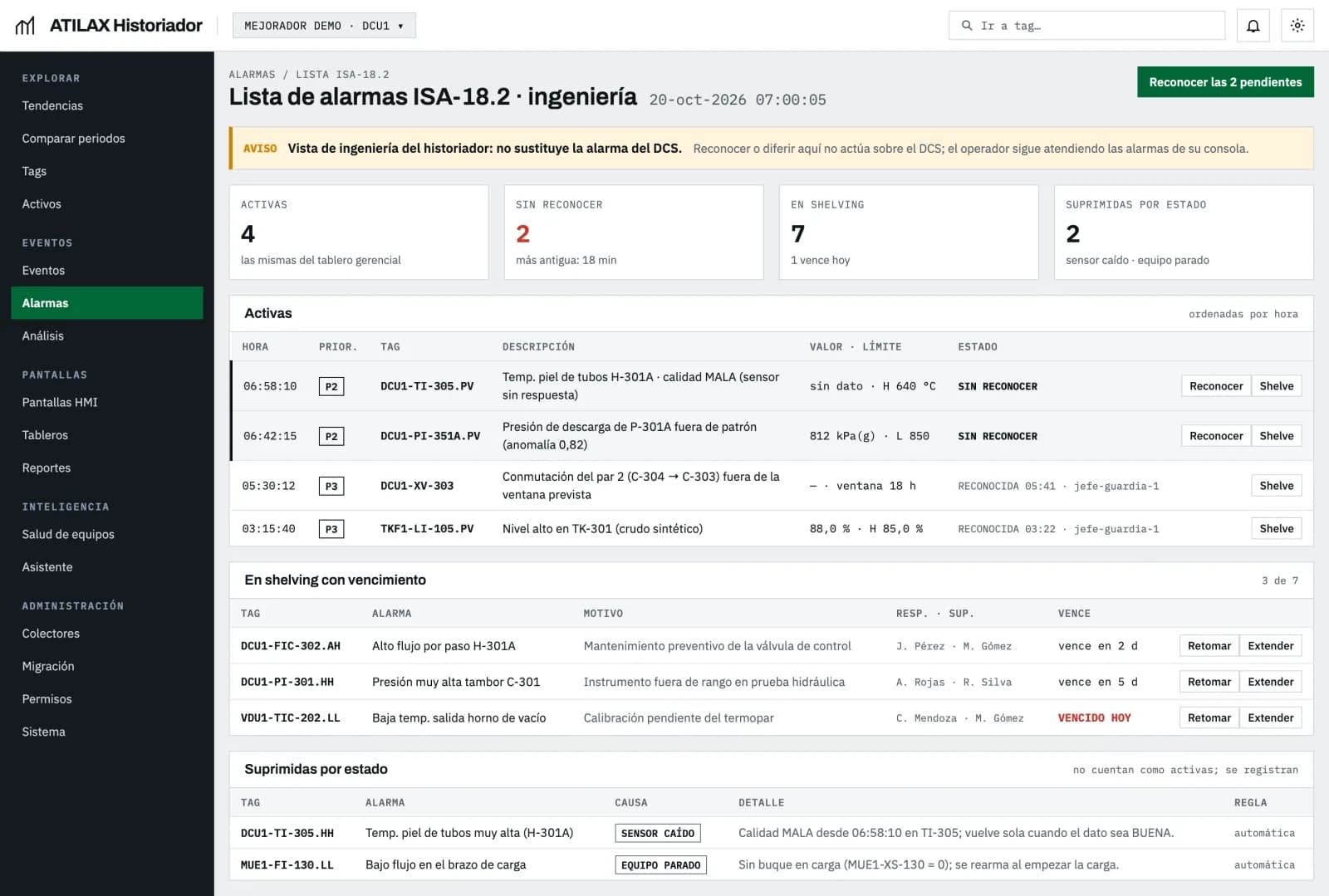Screen dimensions: 1329x896
Task: Extender shelving for VDU1-TIC-202.LL
Action: tap(1271, 718)
